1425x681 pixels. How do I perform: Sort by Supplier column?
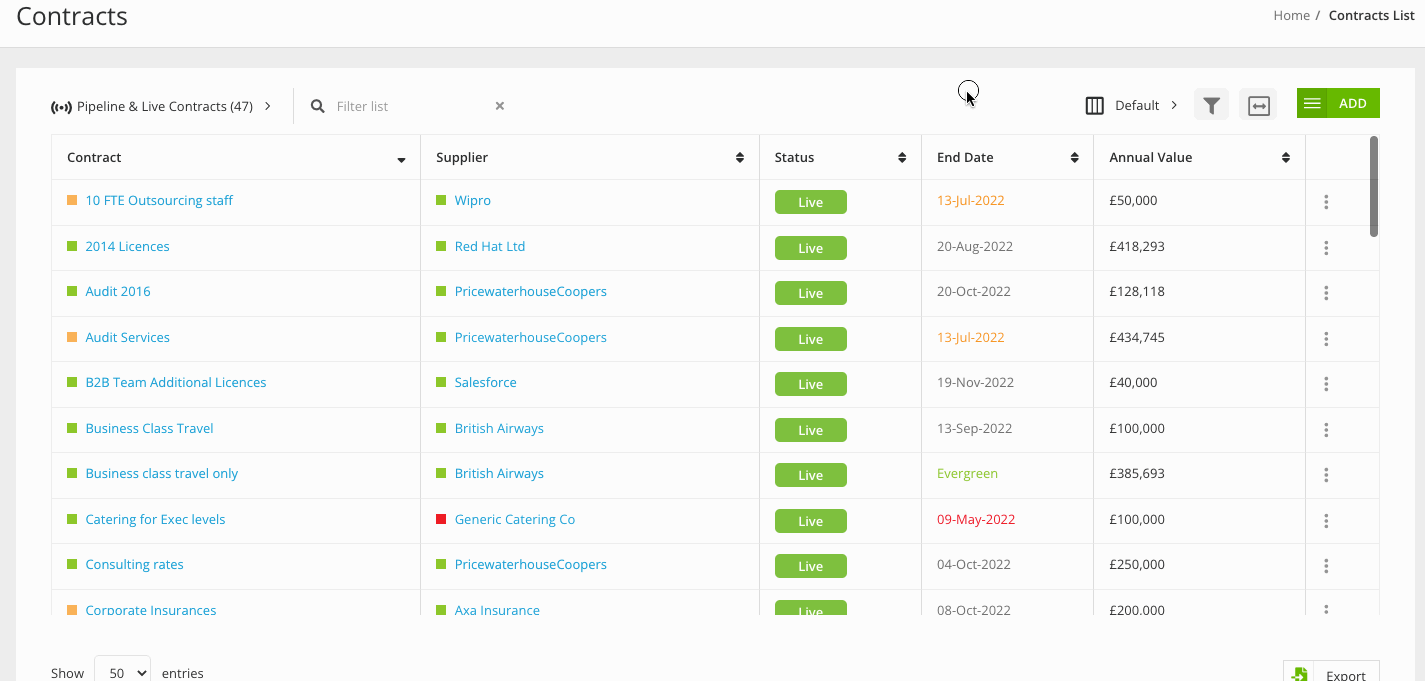point(740,158)
